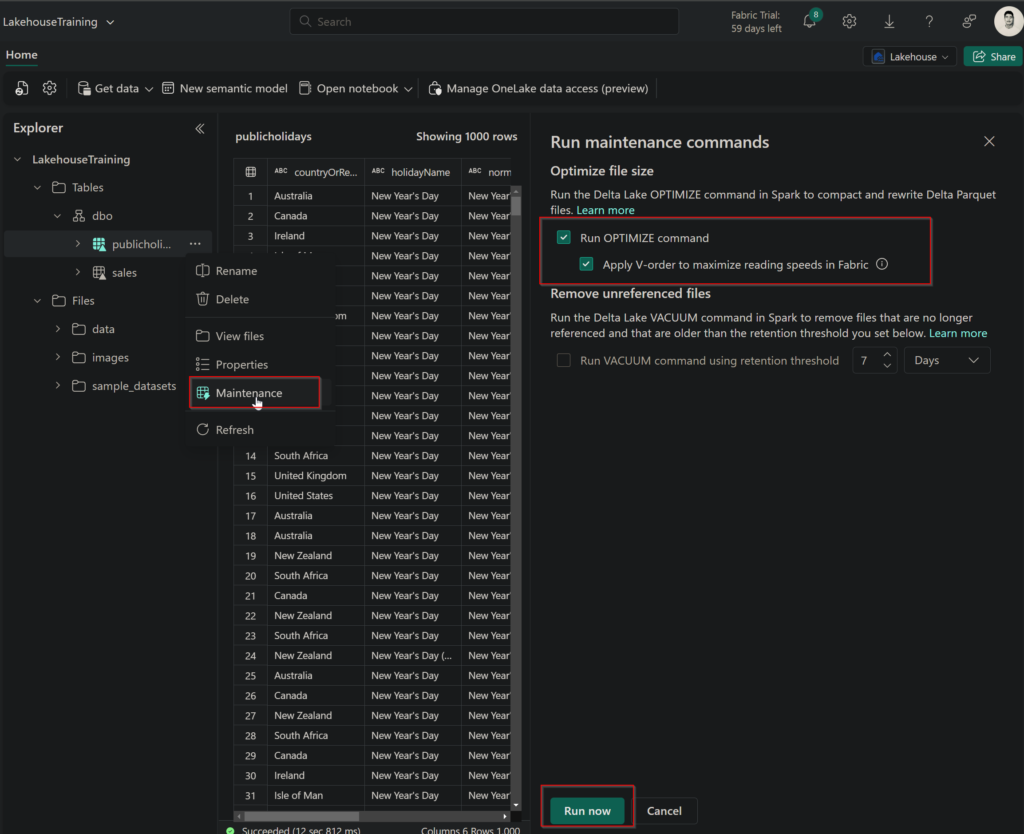1024x834 pixels.
Task: Expand the data folder
Action: point(57,329)
